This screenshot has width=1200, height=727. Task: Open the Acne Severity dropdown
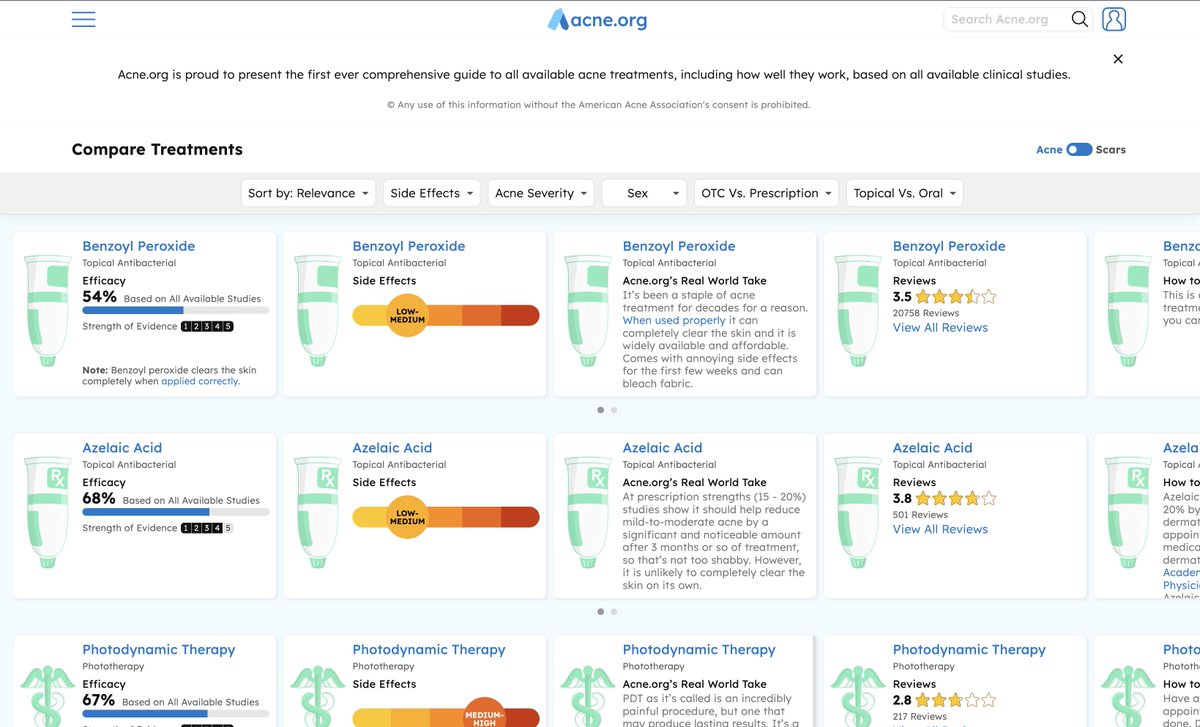(541, 192)
